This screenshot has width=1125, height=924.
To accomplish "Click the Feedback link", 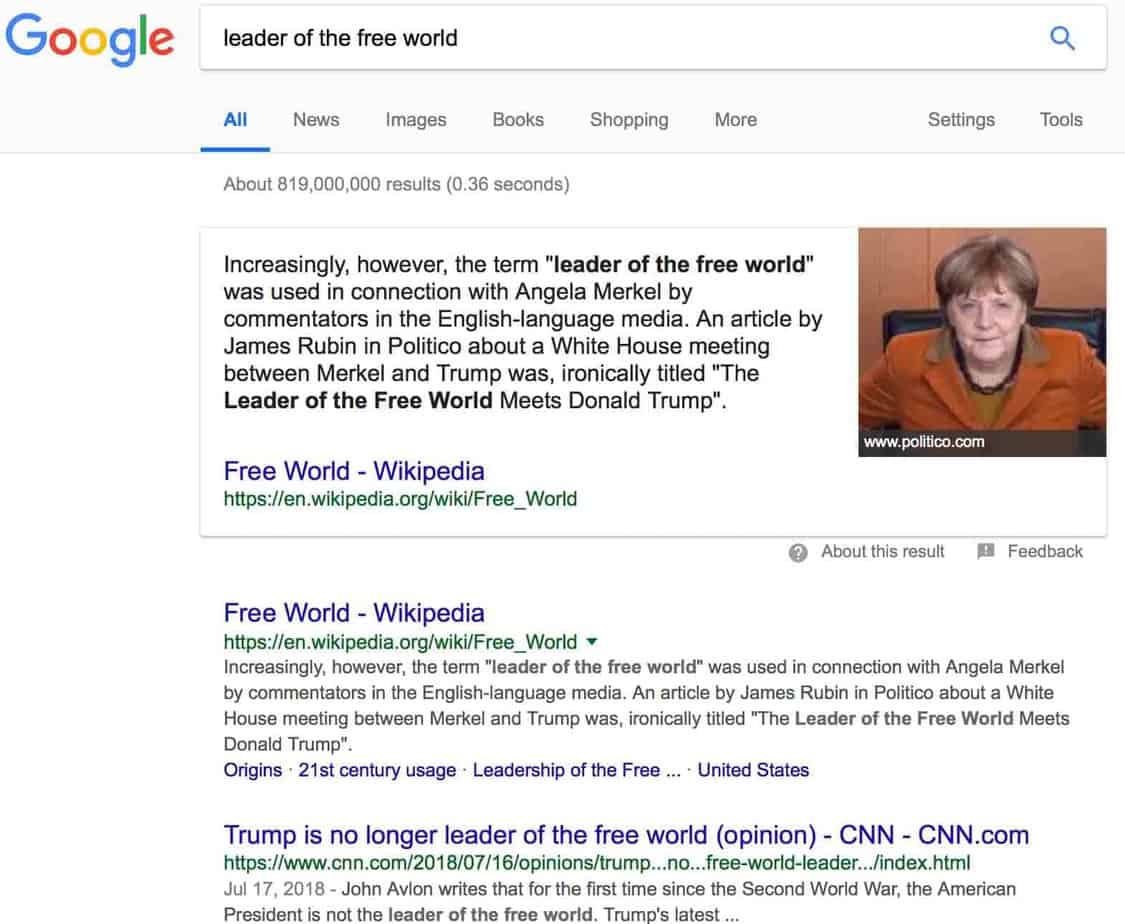I will [1045, 551].
